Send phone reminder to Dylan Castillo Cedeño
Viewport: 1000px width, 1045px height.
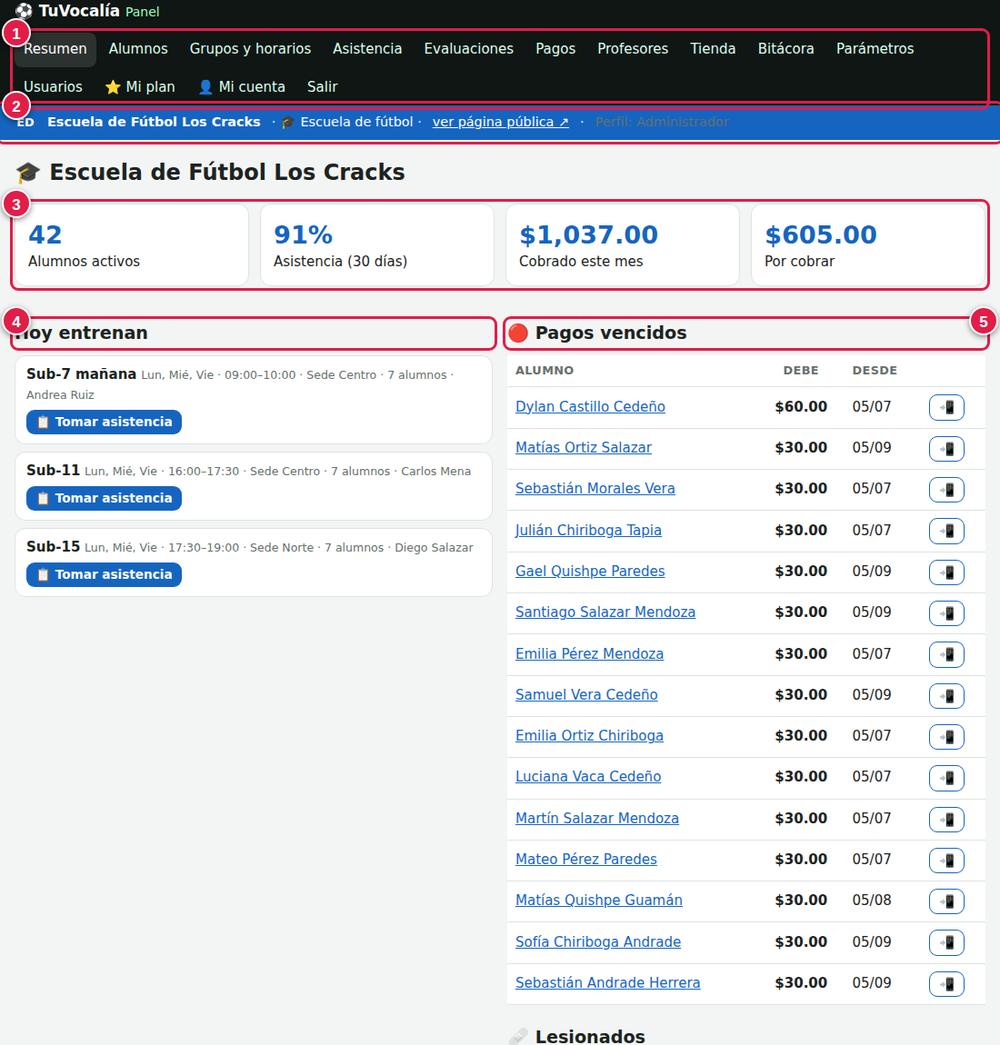point(947,407)
